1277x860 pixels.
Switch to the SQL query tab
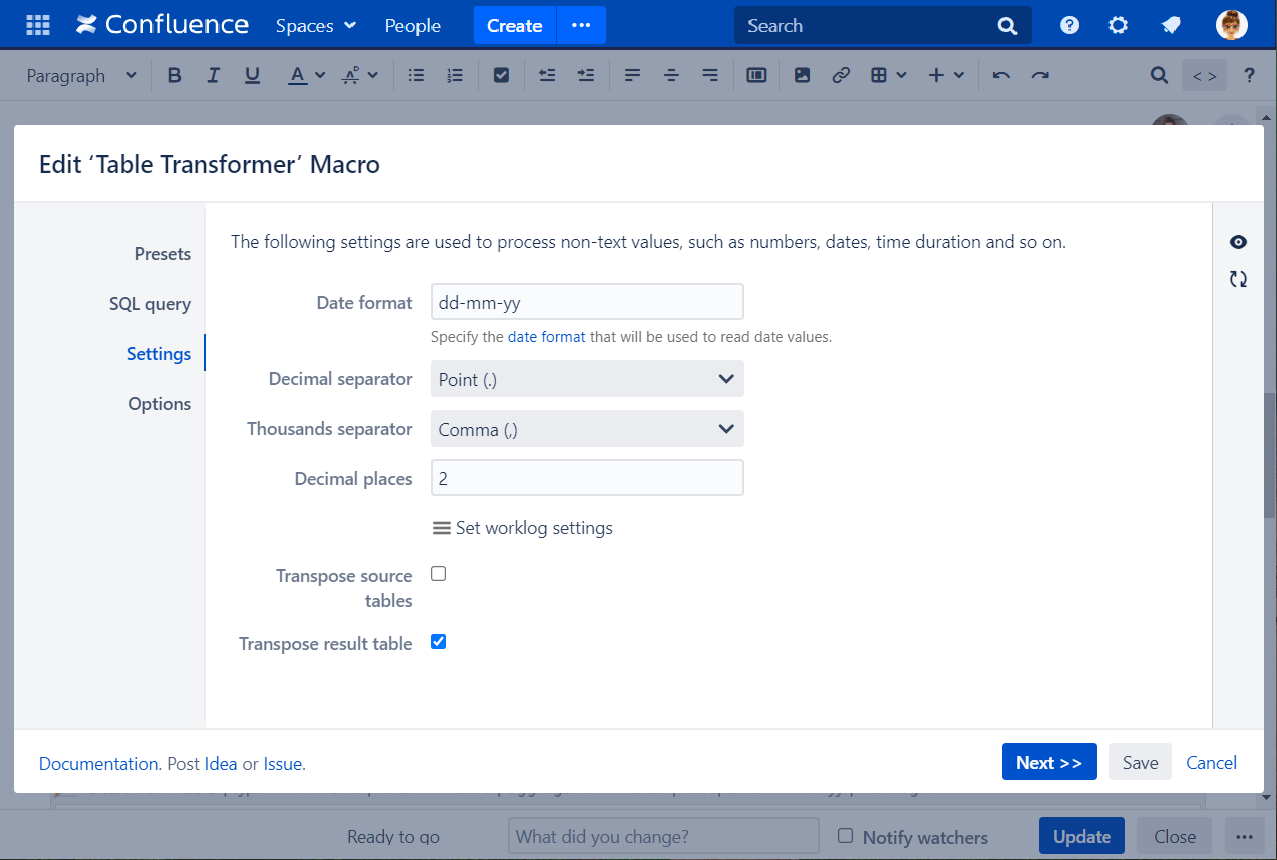point(149,304)
